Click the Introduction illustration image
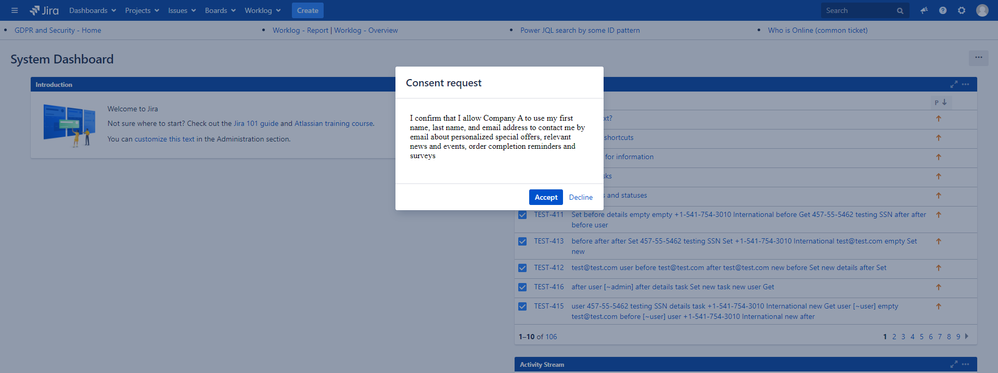Image resolution: width=998 pixels, height=373 pixels. pyautogui.click(x=69, y=125)
